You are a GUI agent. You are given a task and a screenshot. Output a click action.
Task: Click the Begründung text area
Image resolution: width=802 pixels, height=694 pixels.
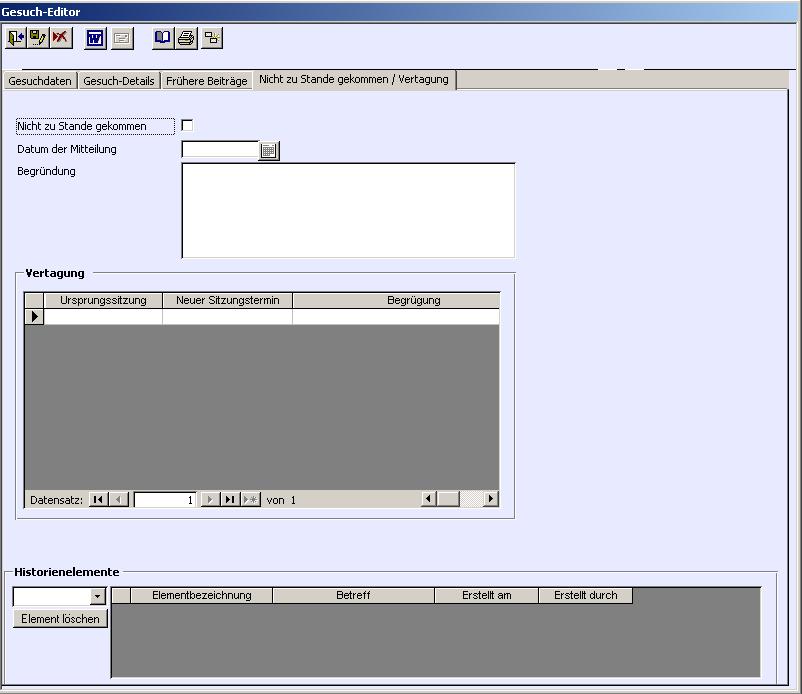(347, 210)
